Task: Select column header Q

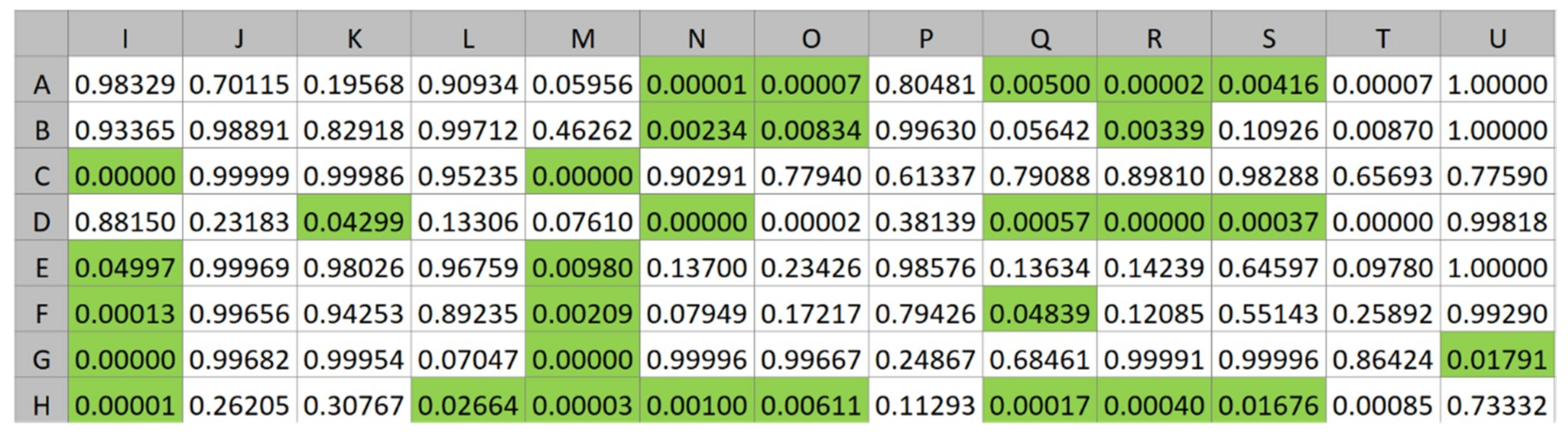Action: (x=1040, y=39)
